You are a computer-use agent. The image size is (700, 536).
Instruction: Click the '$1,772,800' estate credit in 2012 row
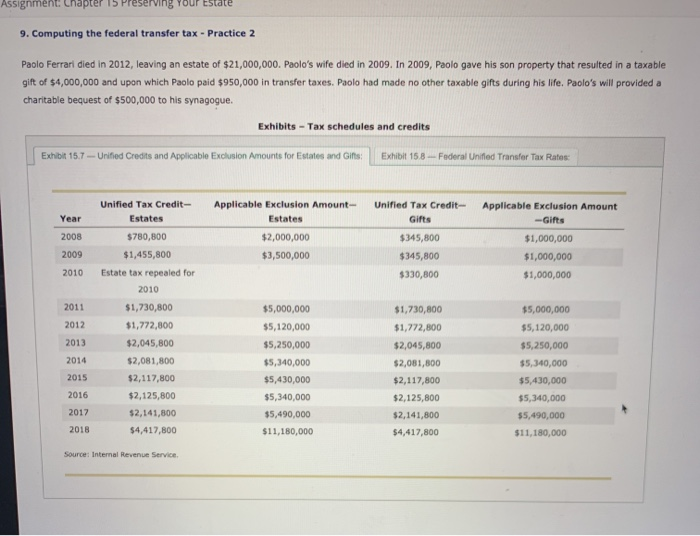(x=150, y=325)
